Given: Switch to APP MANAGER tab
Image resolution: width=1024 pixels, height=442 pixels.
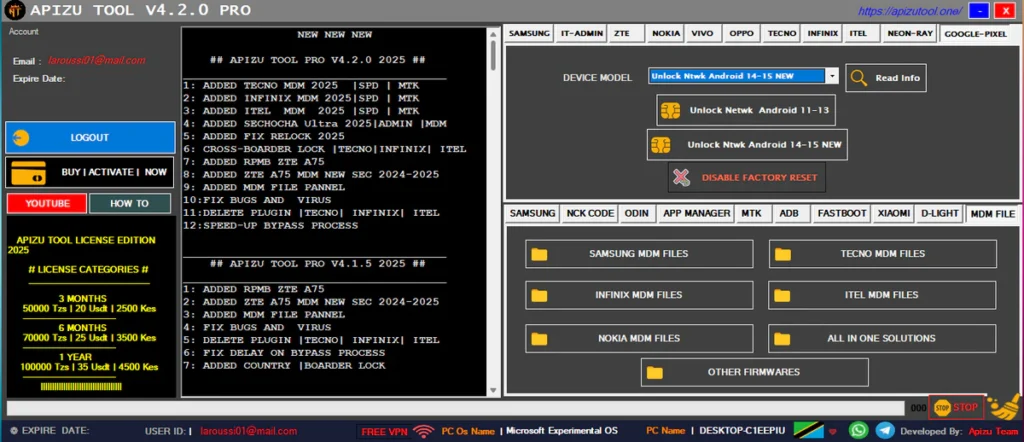Looking at the screenshot, I should click(x=696, y=213).
